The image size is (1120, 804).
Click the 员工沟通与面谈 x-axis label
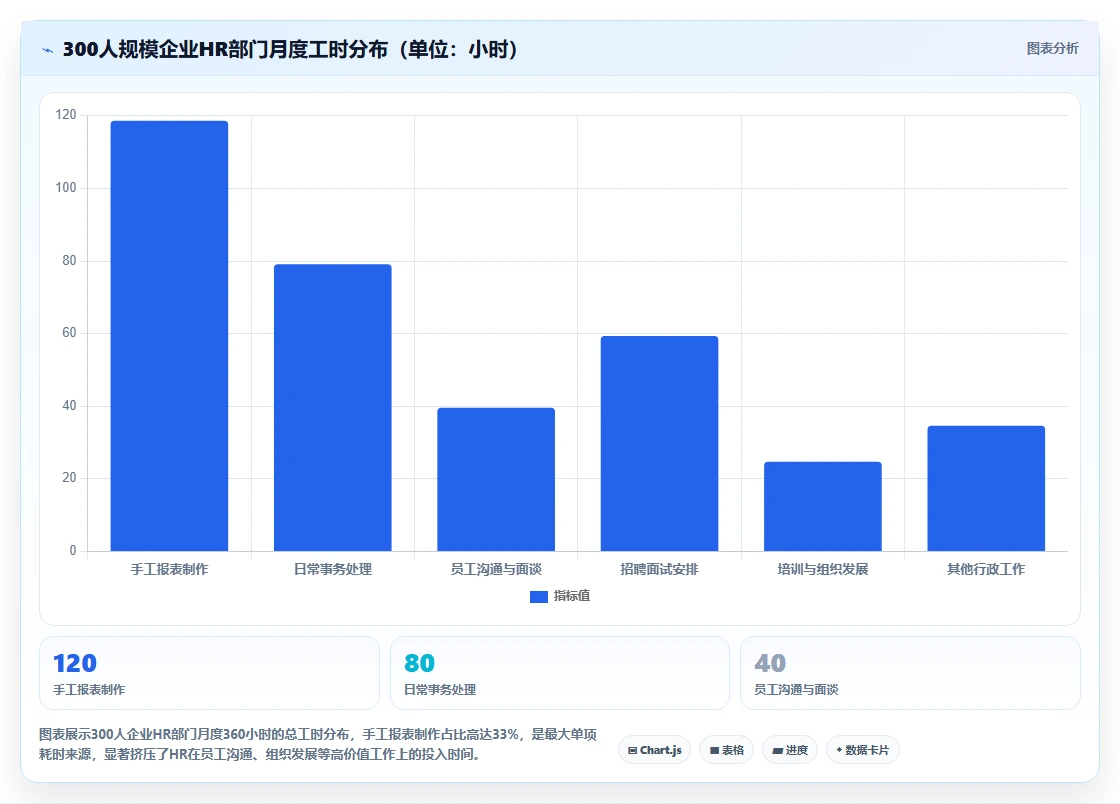pos(496,569)
